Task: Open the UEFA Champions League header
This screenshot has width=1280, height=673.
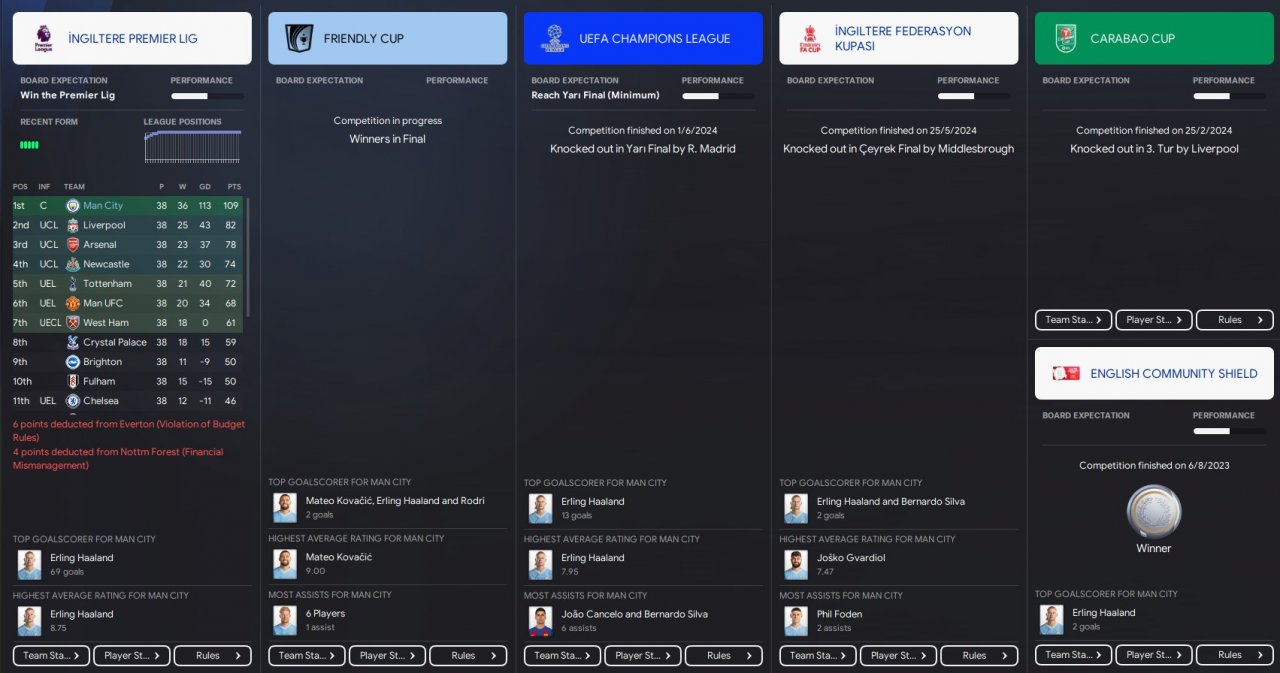Action: tap(643, 38)
